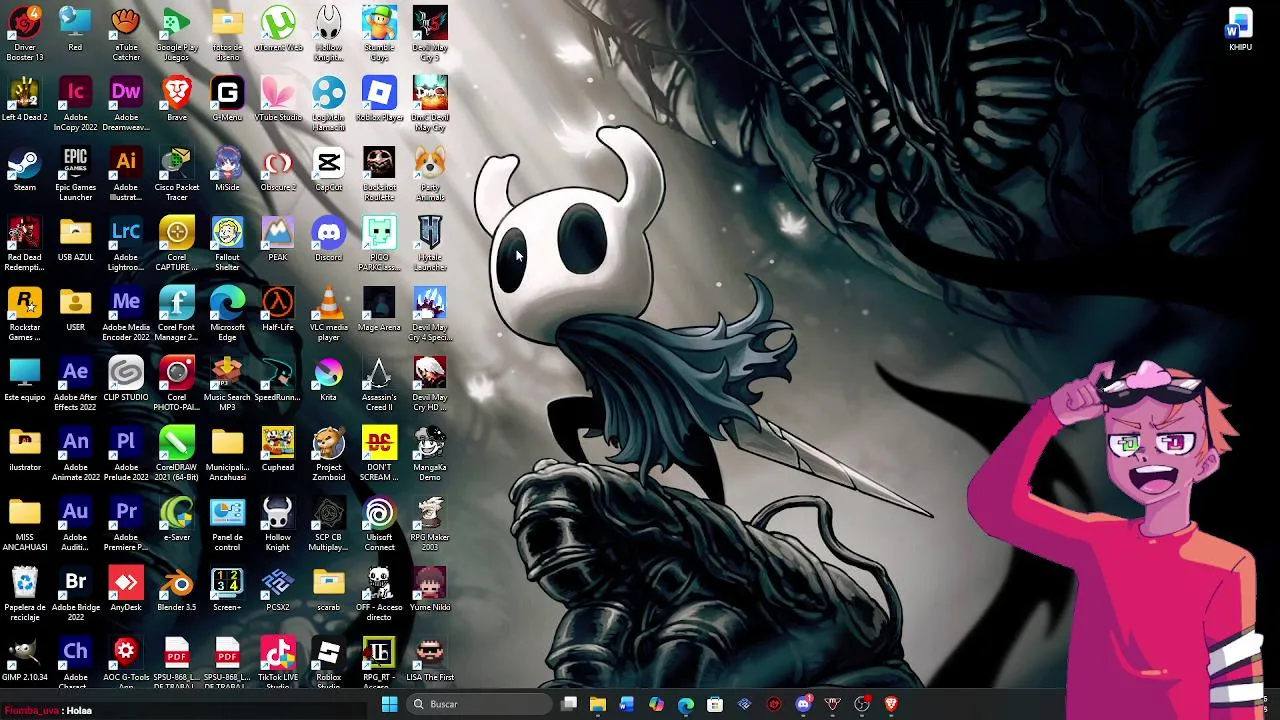Launch Adobe After Effects 2022
The width and height of the screenshot is (1280, 720).
(x=75, y=384)
